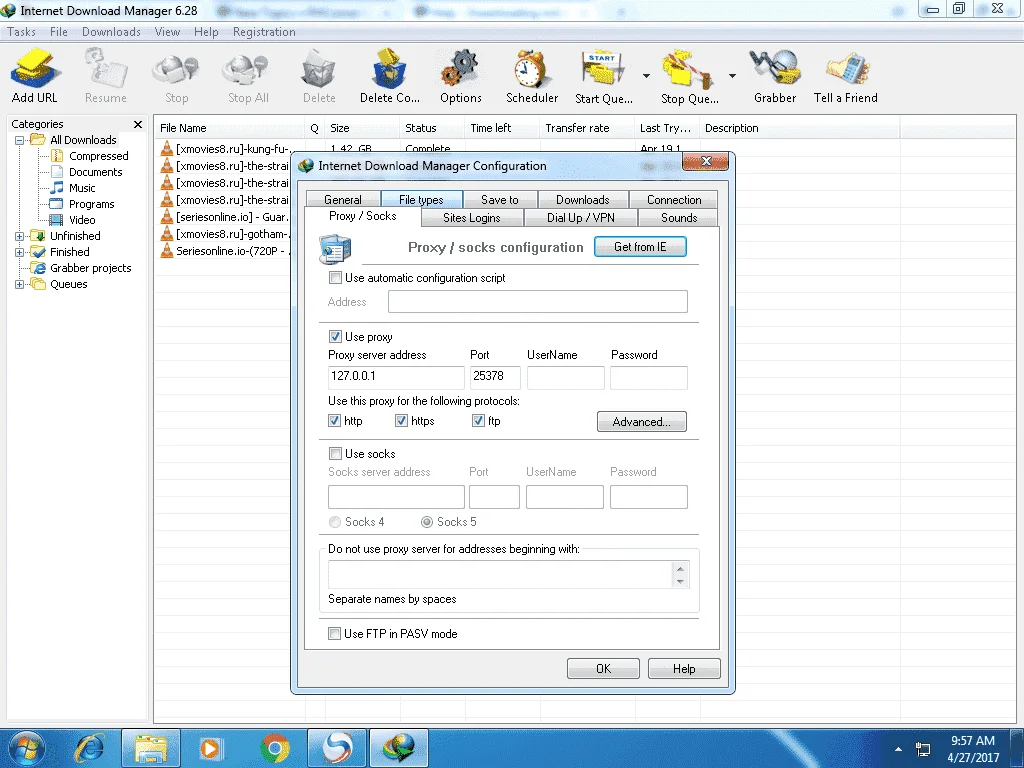The height and width of the screenshot is (768, 1024).
Task: Click the Delete toolbar icon
Action: click(318, 69)
